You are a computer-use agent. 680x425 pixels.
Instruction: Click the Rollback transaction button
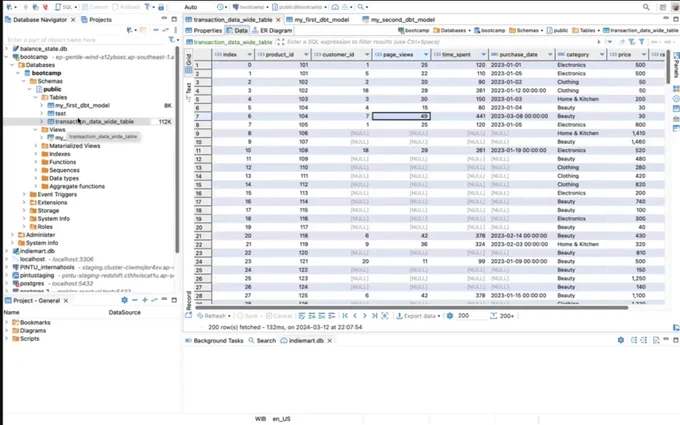click(x=126, y=7)
